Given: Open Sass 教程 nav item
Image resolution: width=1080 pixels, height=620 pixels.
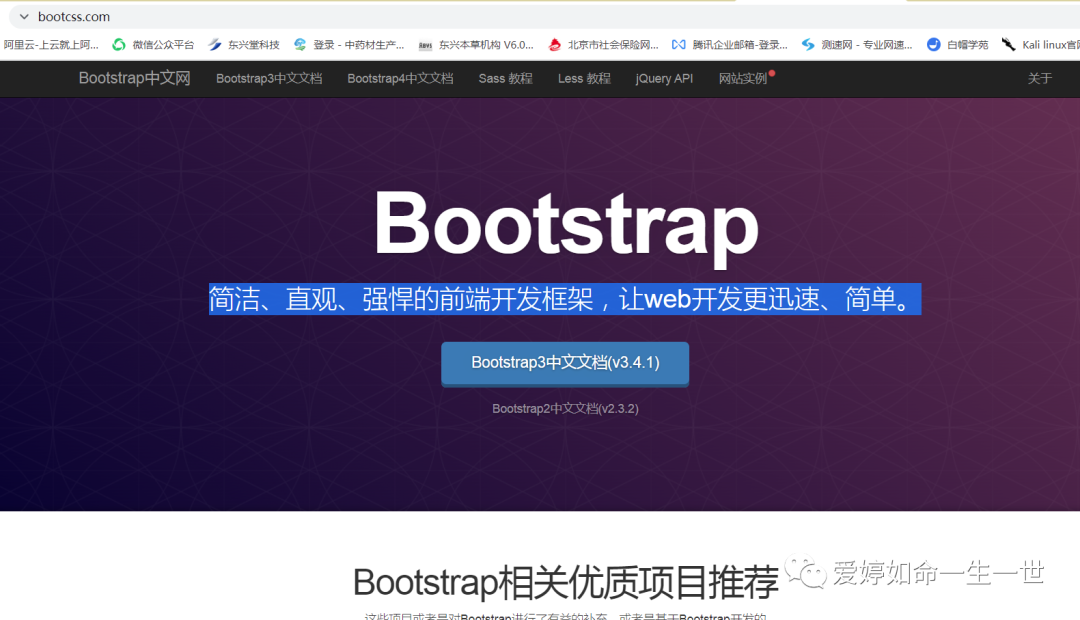Looking at the screenshot, I should tap(506, 79).
